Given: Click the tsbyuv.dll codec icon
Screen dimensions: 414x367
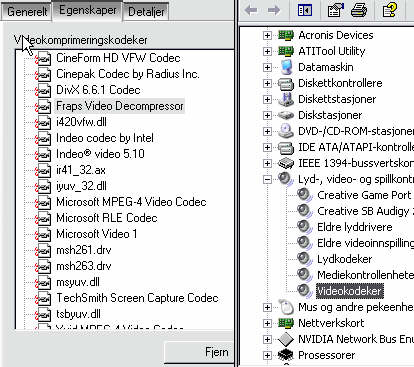Looking at the screenshot, I should (43, 315).
